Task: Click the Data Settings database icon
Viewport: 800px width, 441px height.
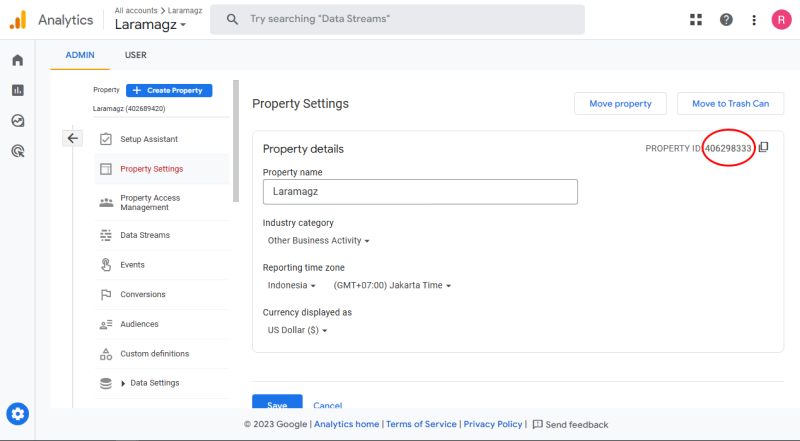Action: [x=106, y=383]
